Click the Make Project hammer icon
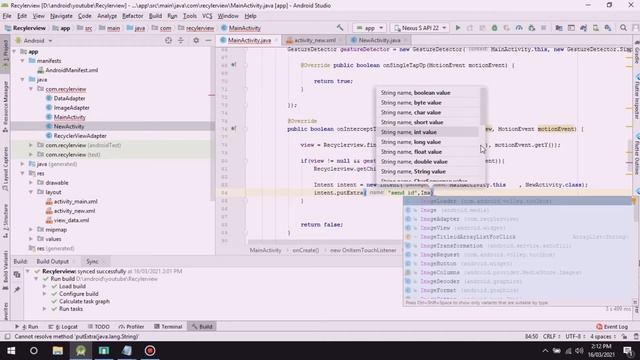The height and width of the screenshot is (360, 640). click(x=340, y=28)
